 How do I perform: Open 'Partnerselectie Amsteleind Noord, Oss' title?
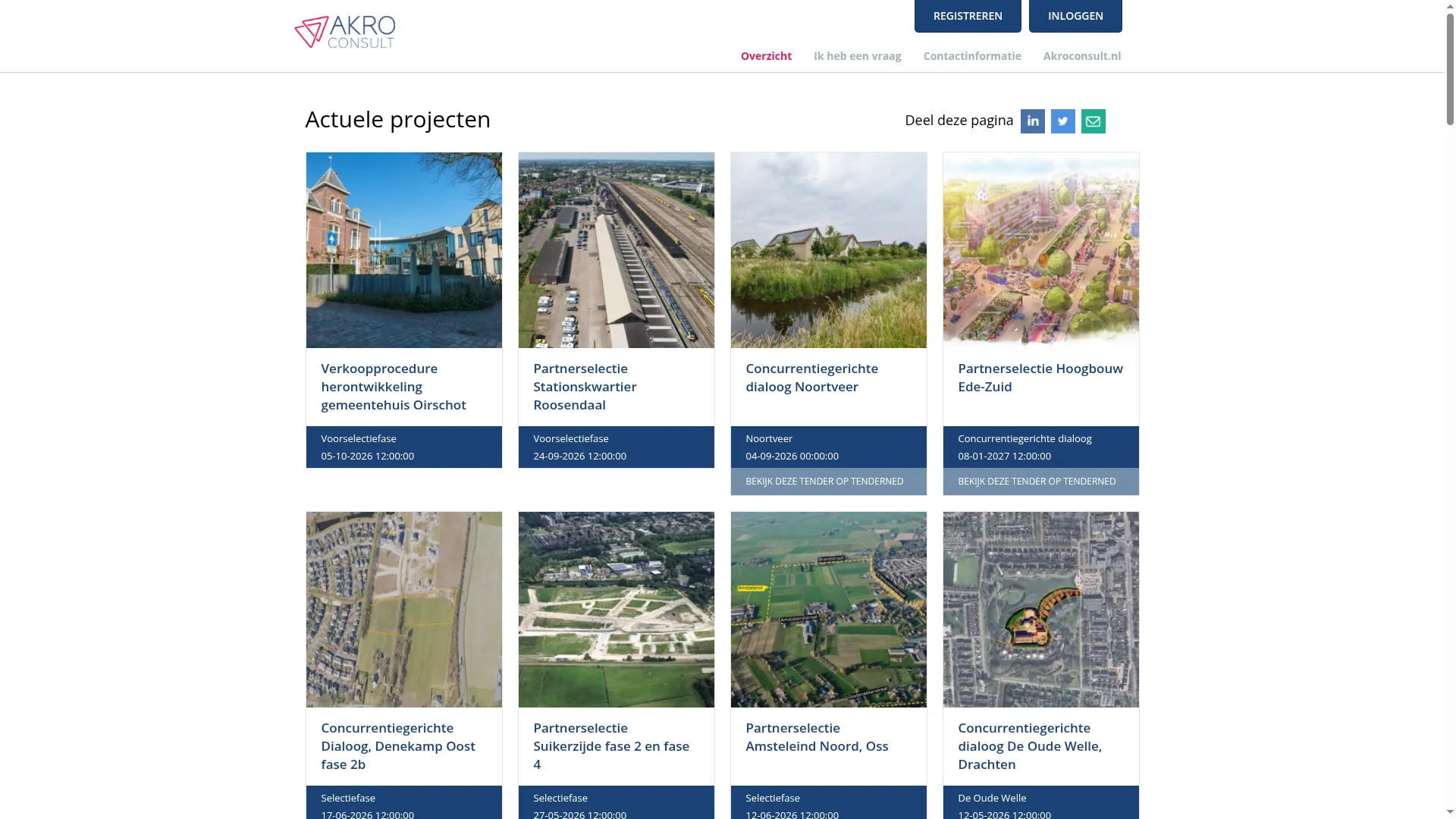[817, 737]
